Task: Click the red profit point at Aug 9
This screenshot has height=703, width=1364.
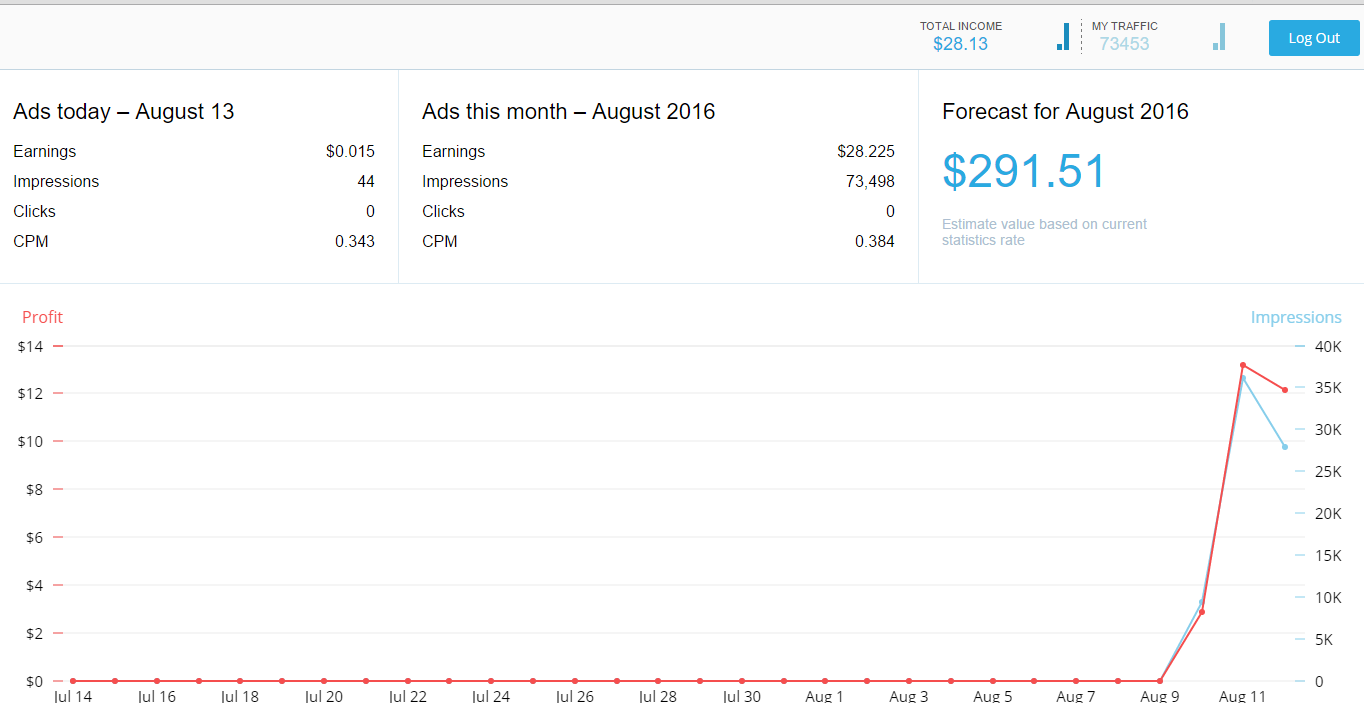Action: tap(1160, 681)
